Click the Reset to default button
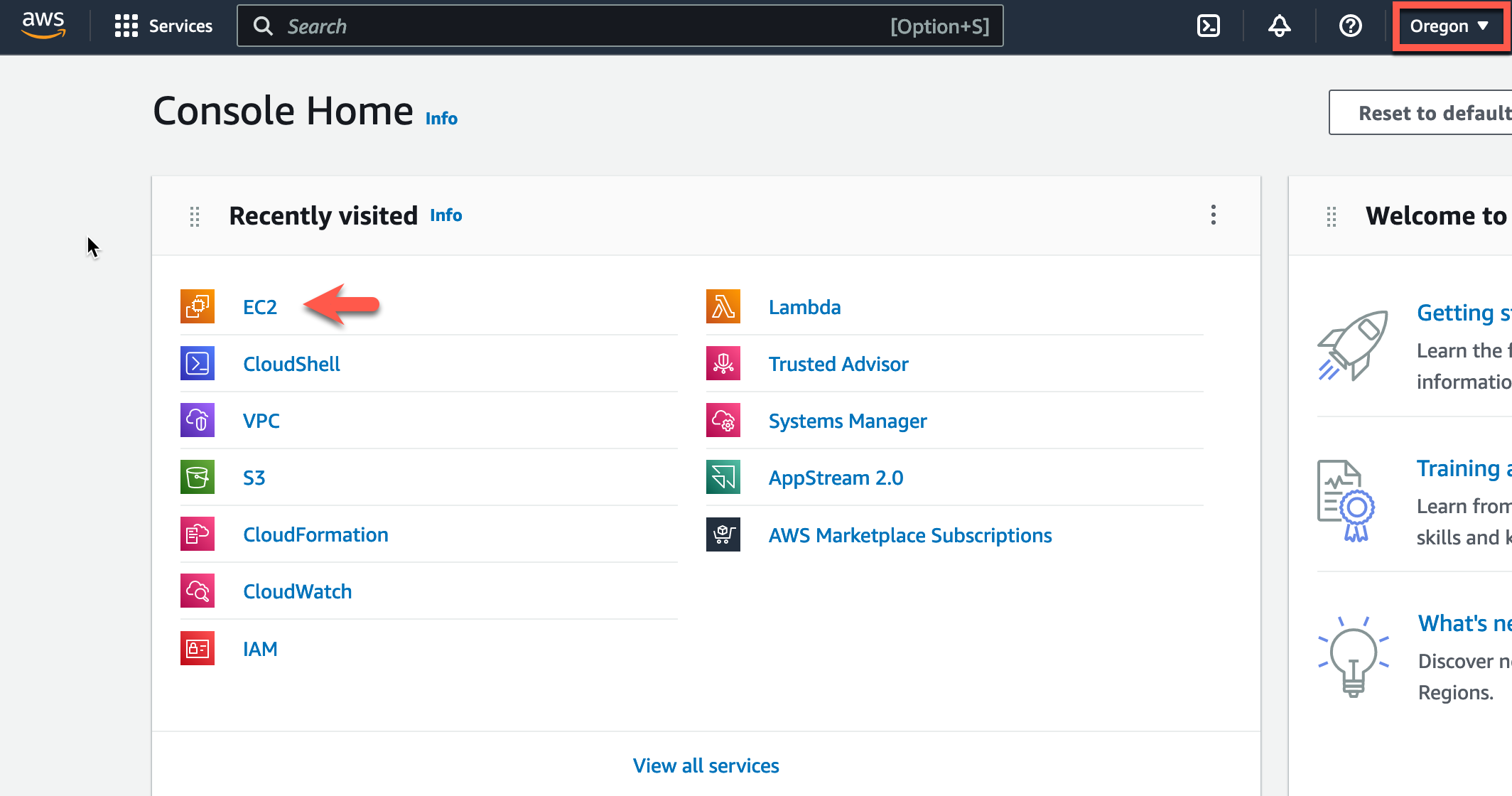The height and width of the screenshot is (796, 1512). coord(1420,112)
